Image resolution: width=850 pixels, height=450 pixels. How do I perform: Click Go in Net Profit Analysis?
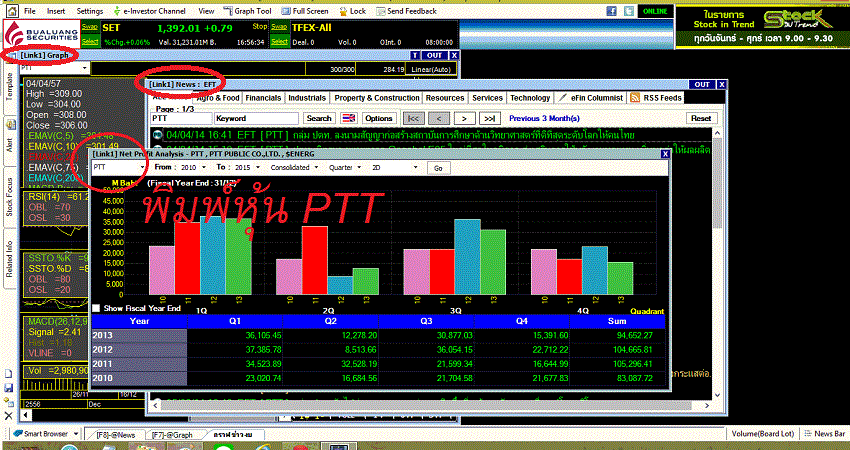pyautogui.click(x=439, y=168)
